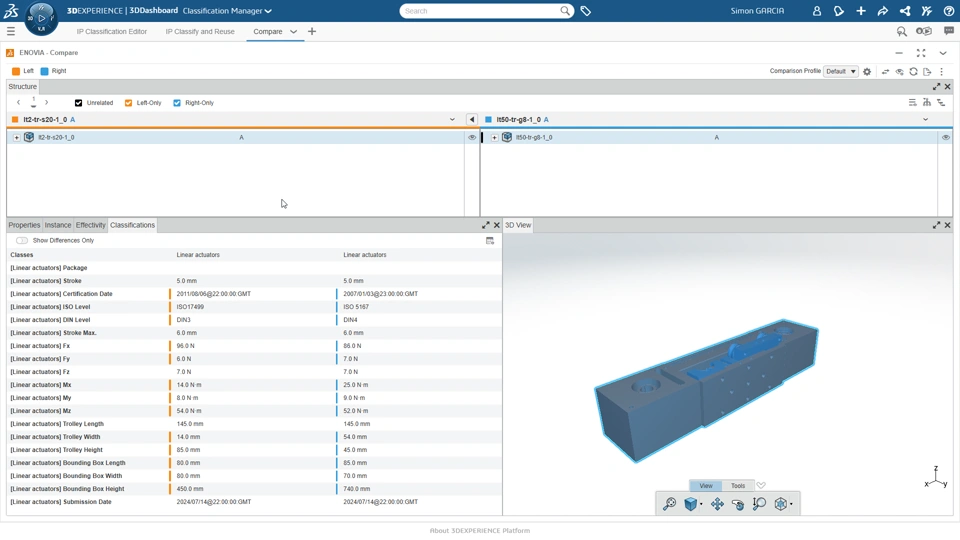The height and width of the screenshot is (540, 960).
Task: Toggle the Left-Only checkbox
Action: point(129,103)
